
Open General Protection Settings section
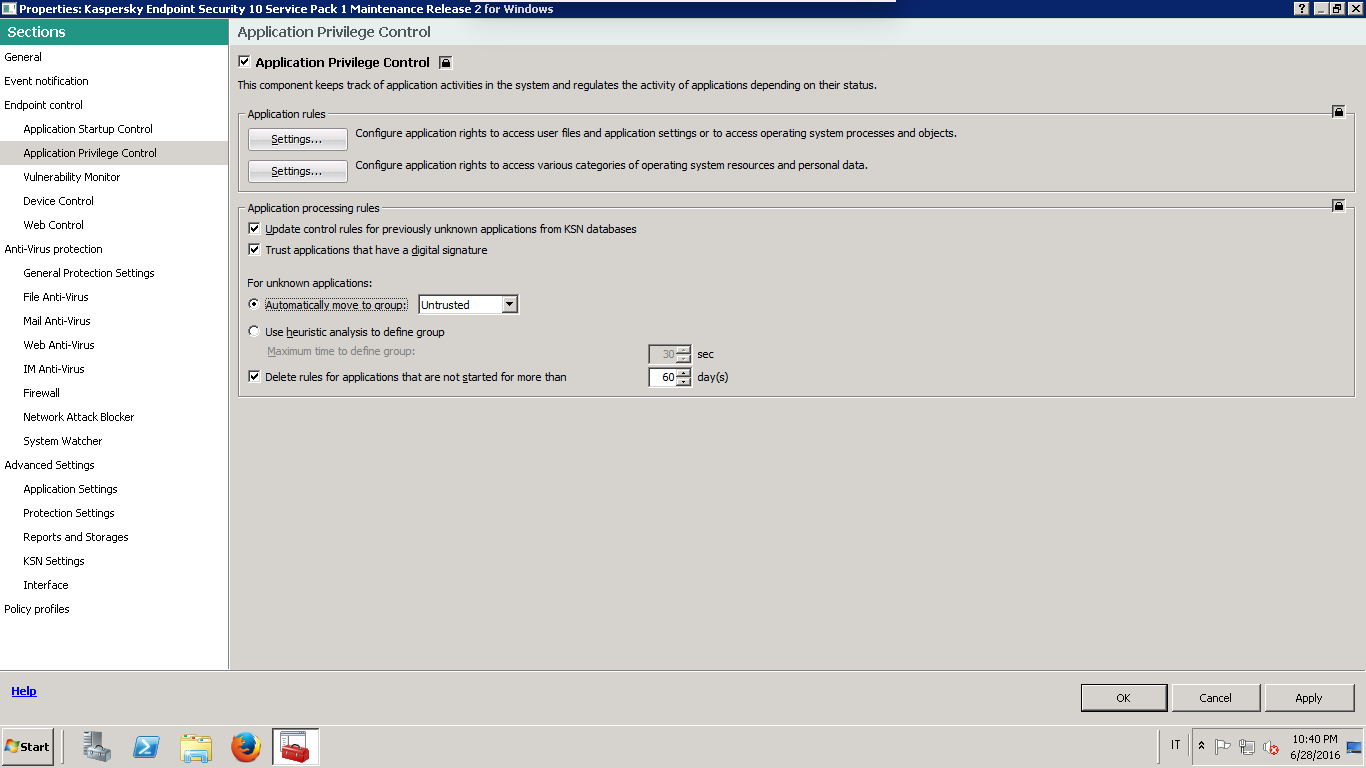point(89,273)
